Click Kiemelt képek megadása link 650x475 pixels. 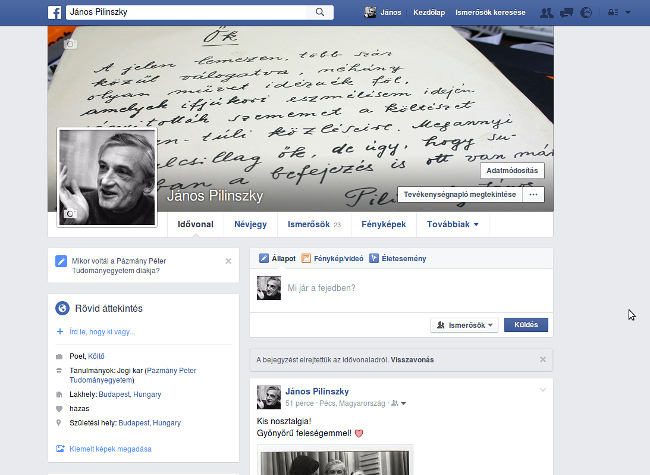tap(110, 449)
